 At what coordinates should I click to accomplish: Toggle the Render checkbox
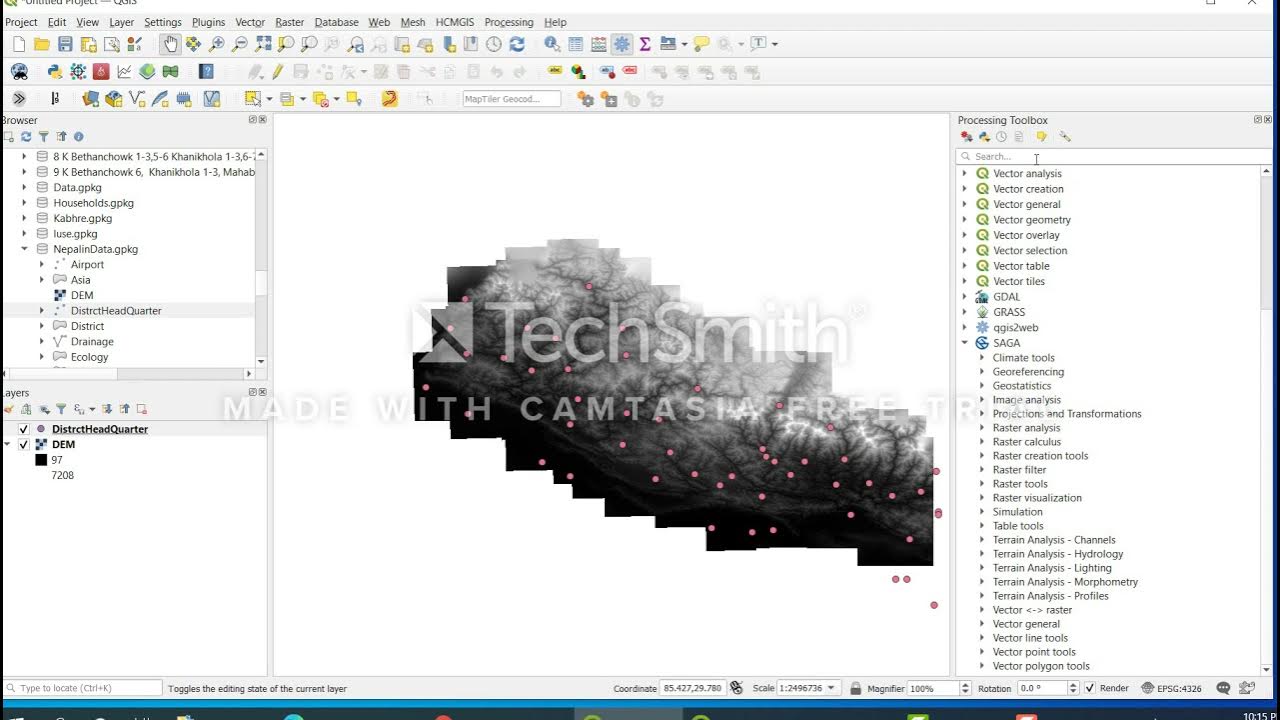(1090, 688)
